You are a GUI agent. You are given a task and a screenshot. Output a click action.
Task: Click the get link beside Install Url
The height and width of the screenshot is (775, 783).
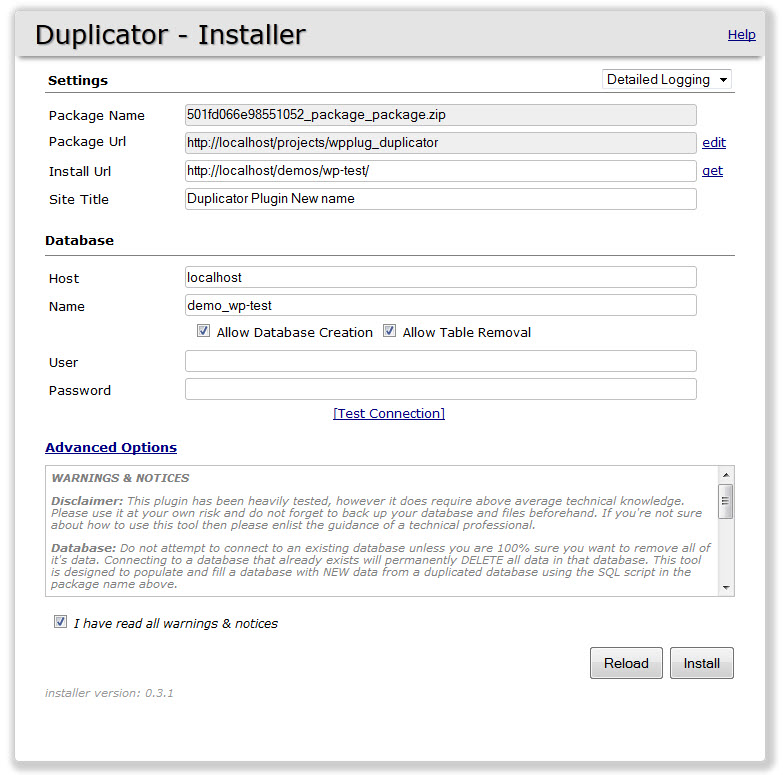(x=712, y=171)
